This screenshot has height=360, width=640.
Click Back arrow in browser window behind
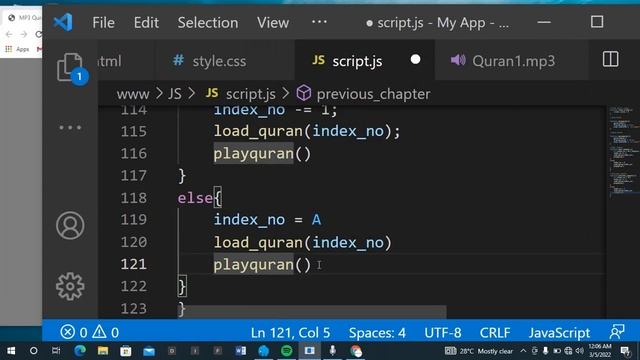click(x=9, y=35)
